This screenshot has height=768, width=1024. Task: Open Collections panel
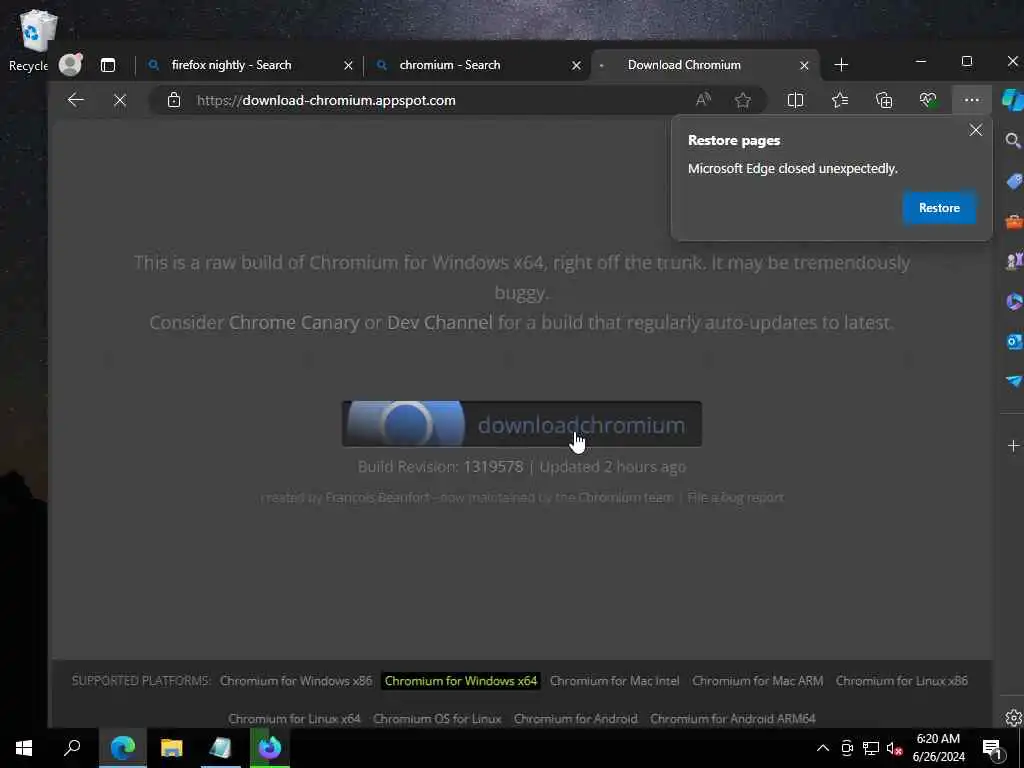click(x=884, y=100)
